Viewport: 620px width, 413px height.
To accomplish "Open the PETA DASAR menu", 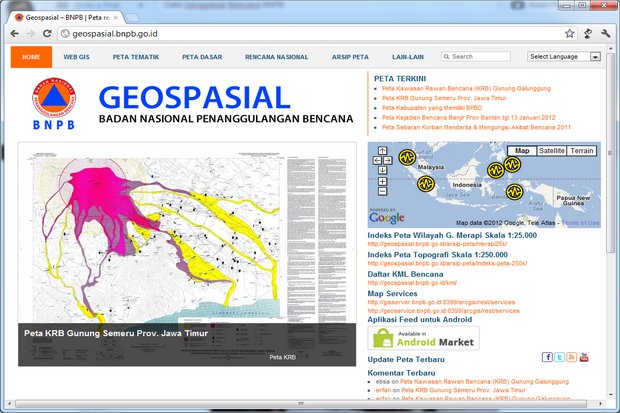I will point(202,57).
